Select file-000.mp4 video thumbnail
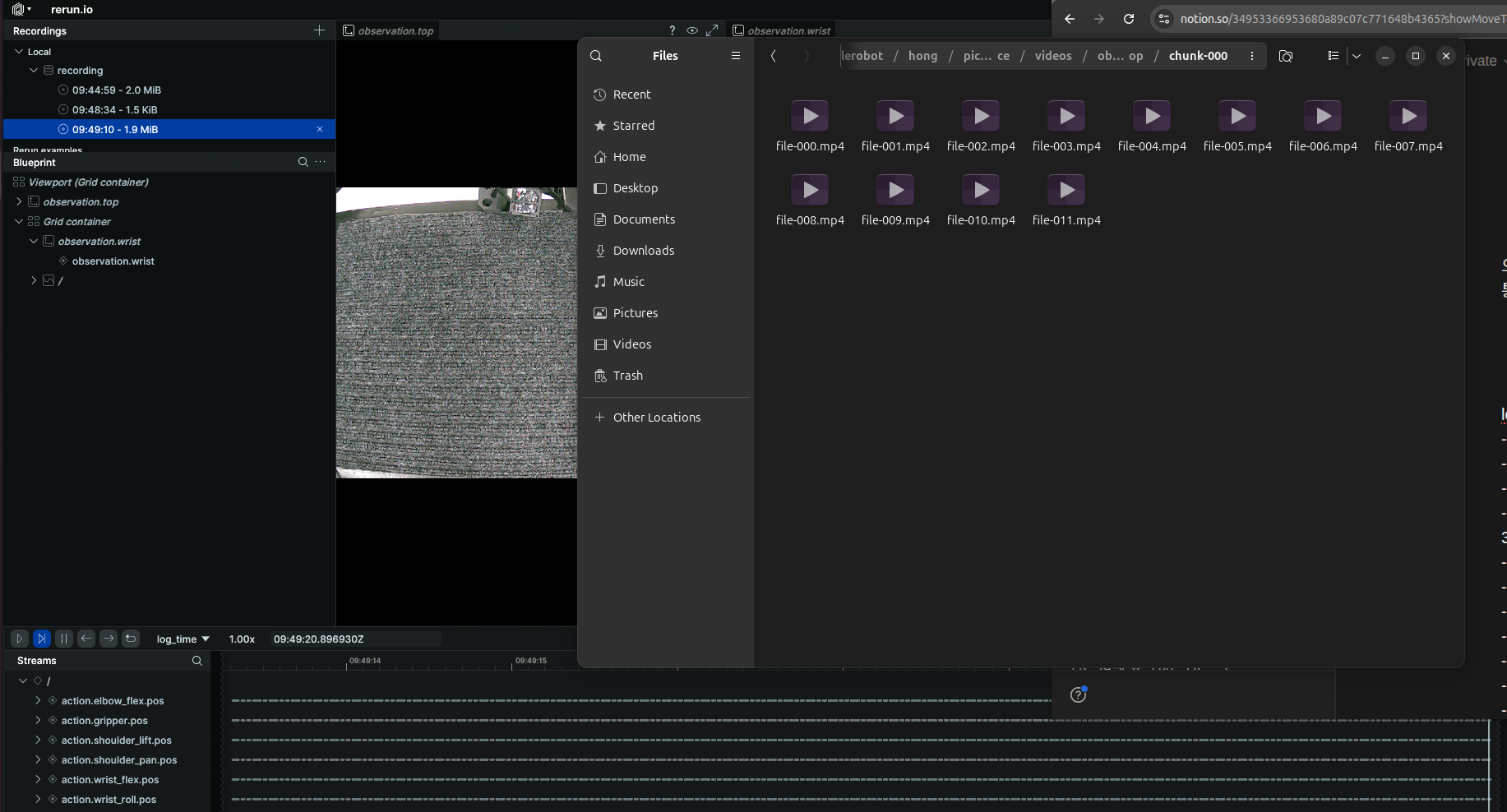The width and height of the screenshot is (1507, 812). click(x=810, y=117)
